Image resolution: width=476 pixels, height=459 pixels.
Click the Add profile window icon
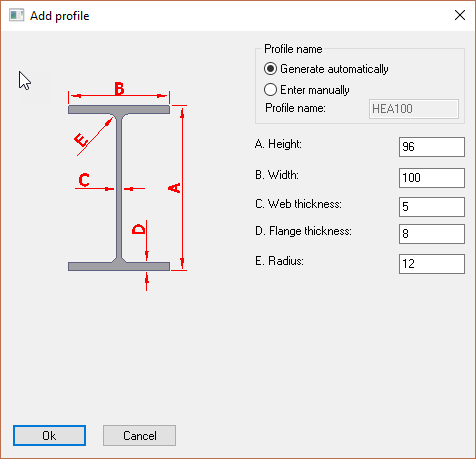click(16, 15)
